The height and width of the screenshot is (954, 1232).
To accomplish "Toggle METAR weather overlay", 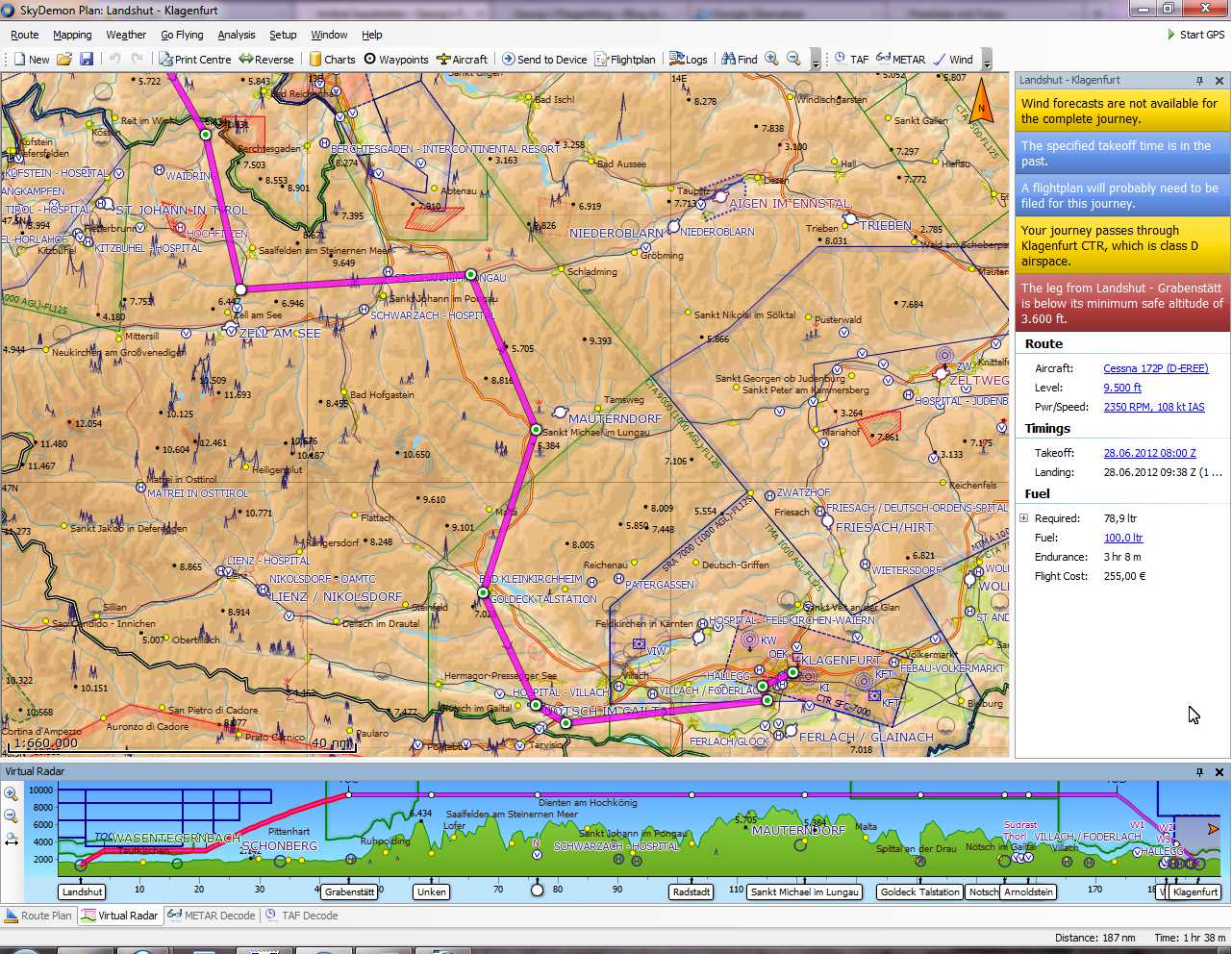I will click(900, 60).
